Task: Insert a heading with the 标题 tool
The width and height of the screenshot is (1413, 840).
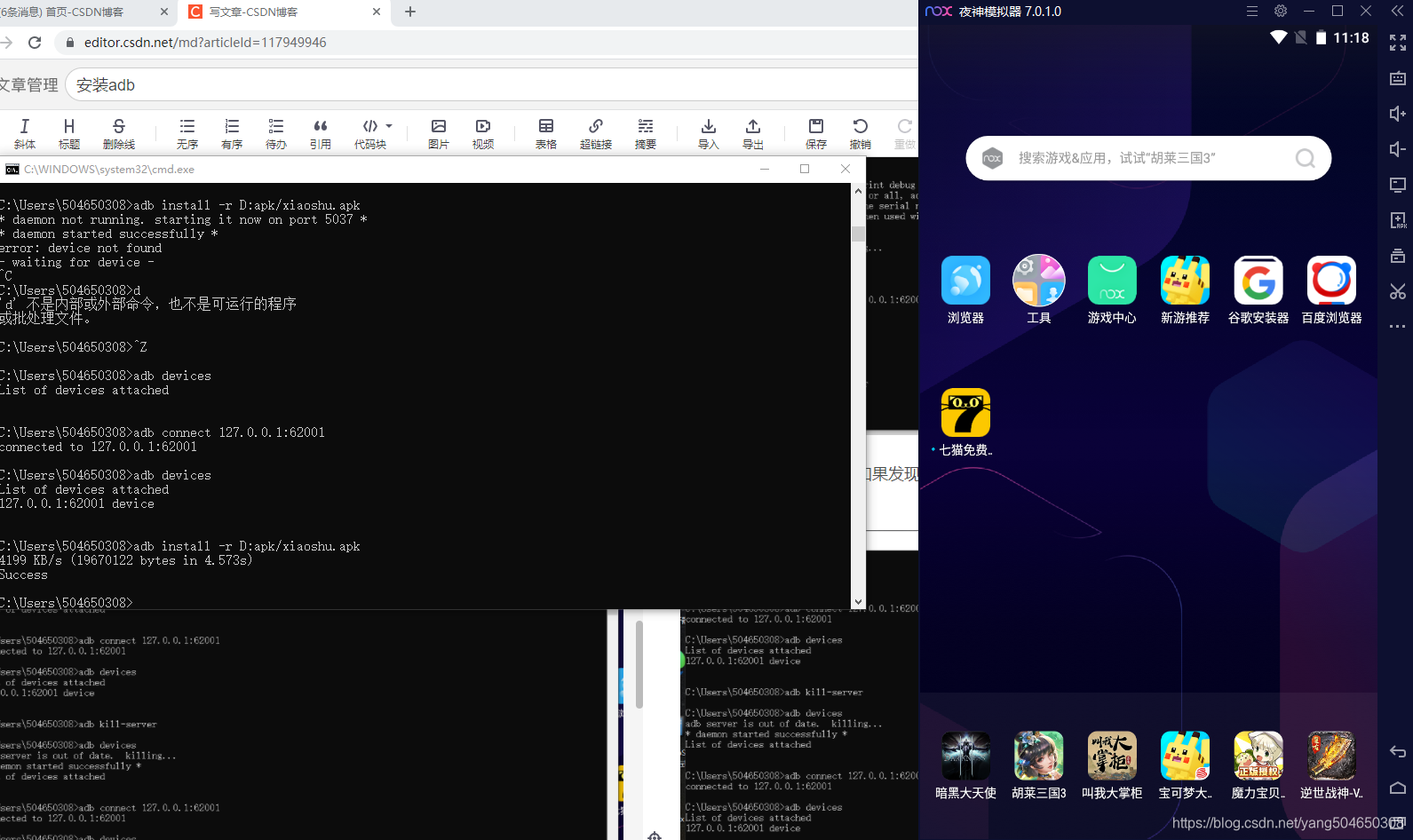Action: point(69,133)
